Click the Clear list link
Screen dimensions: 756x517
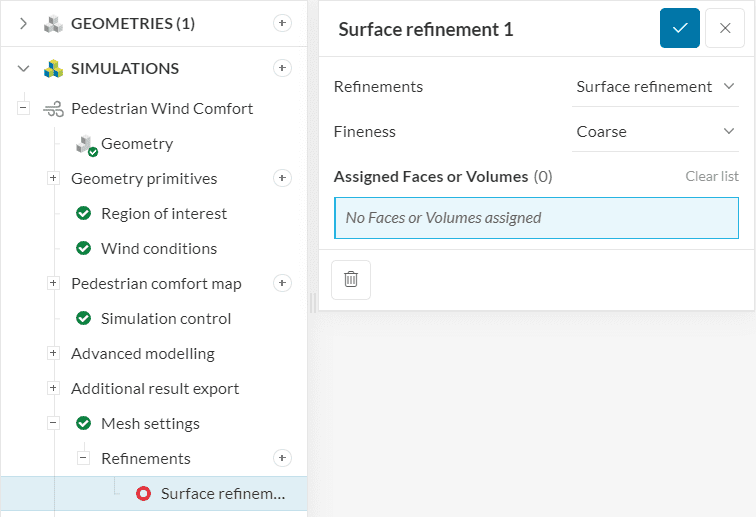[x=711, y=176]
